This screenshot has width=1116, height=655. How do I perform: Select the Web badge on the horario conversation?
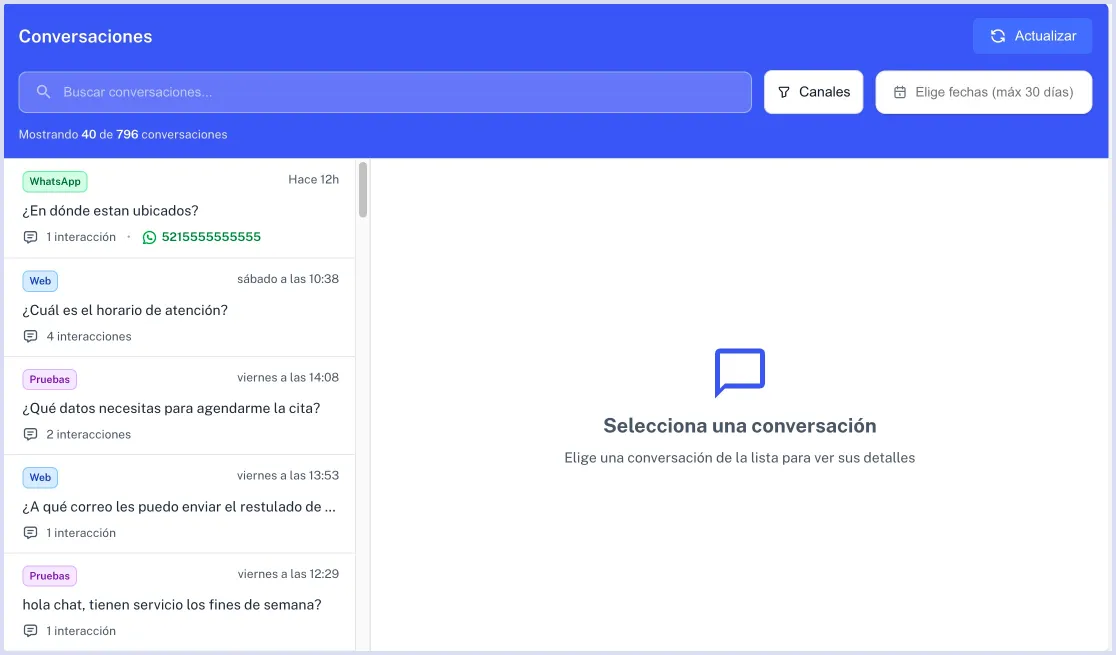click(40, 281)
